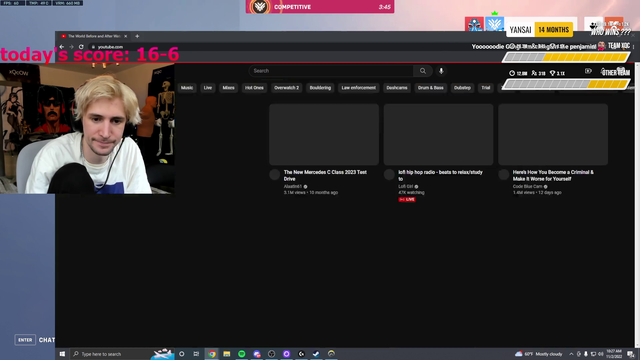
Task: Open the lofi hip hop radio thumbnail
Action: pyautogui.click(x=438, y=134)
